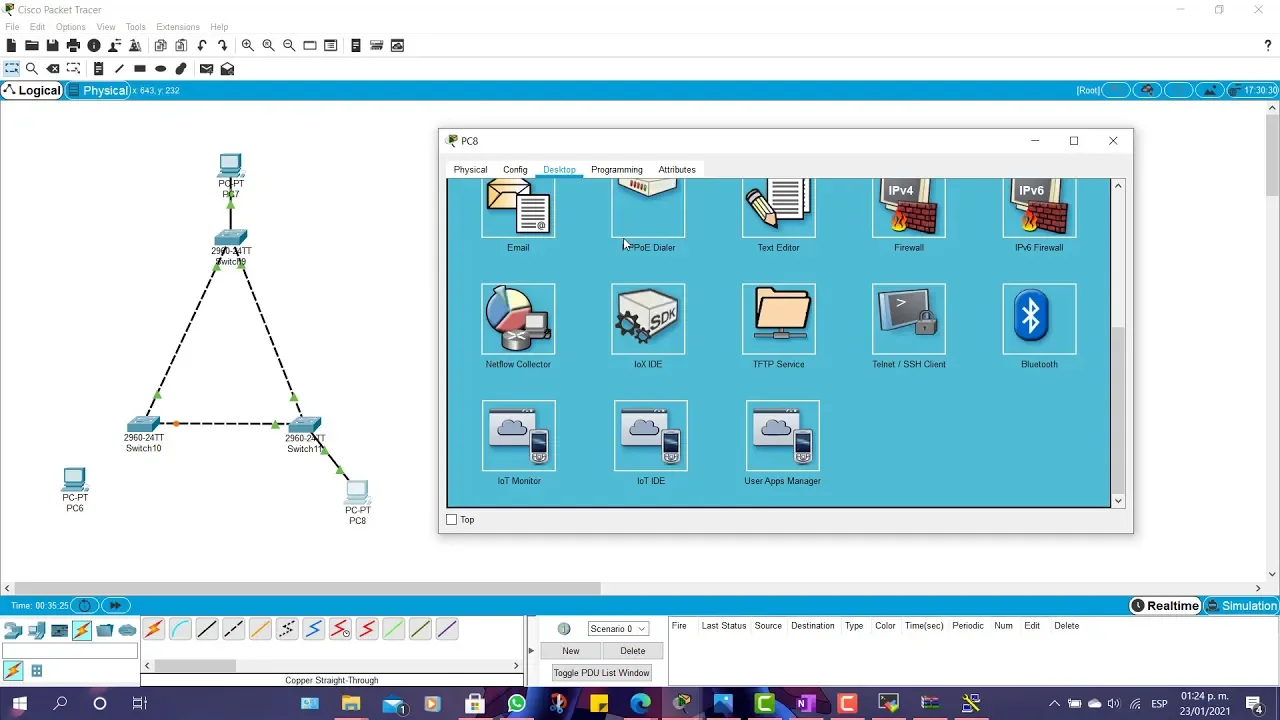Select the Copper Cross-Over dashed cable
Viewport: 1280px width, 720px height.
coord(233,629)
